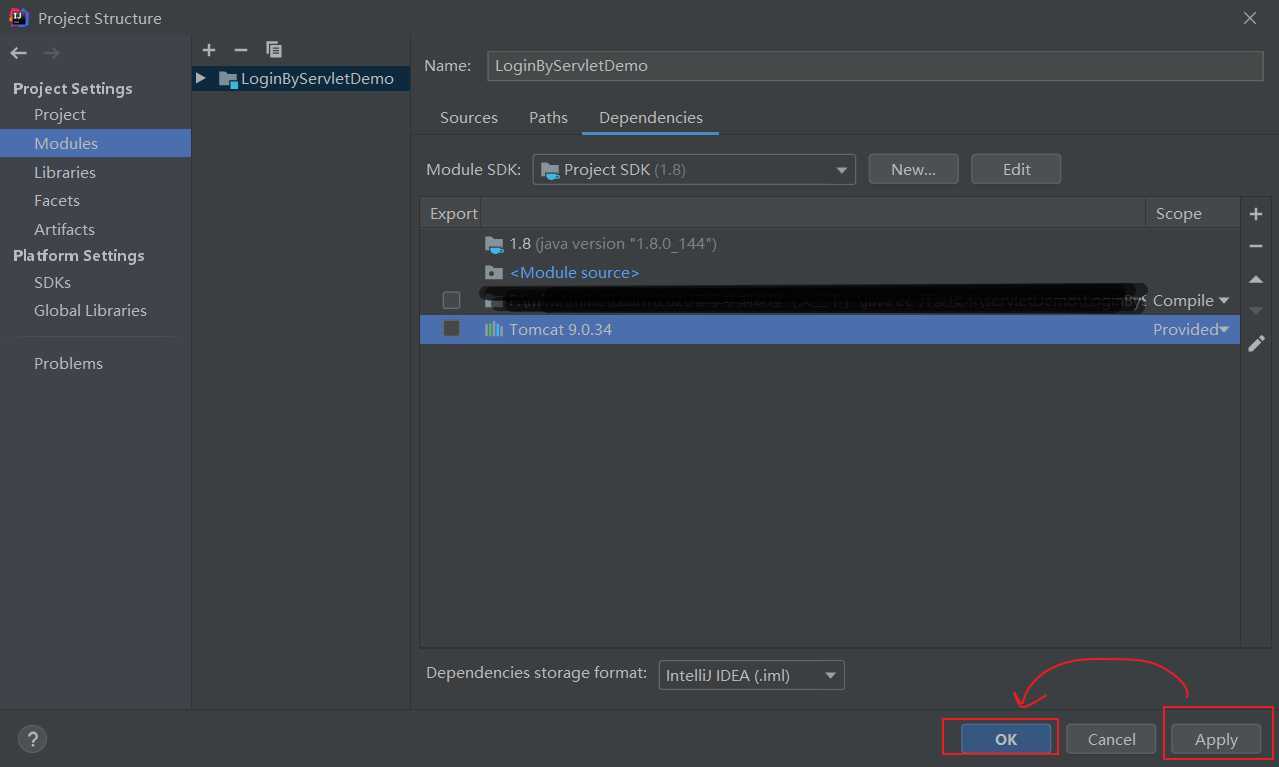Click New... SDK button

tap(913, 170)
